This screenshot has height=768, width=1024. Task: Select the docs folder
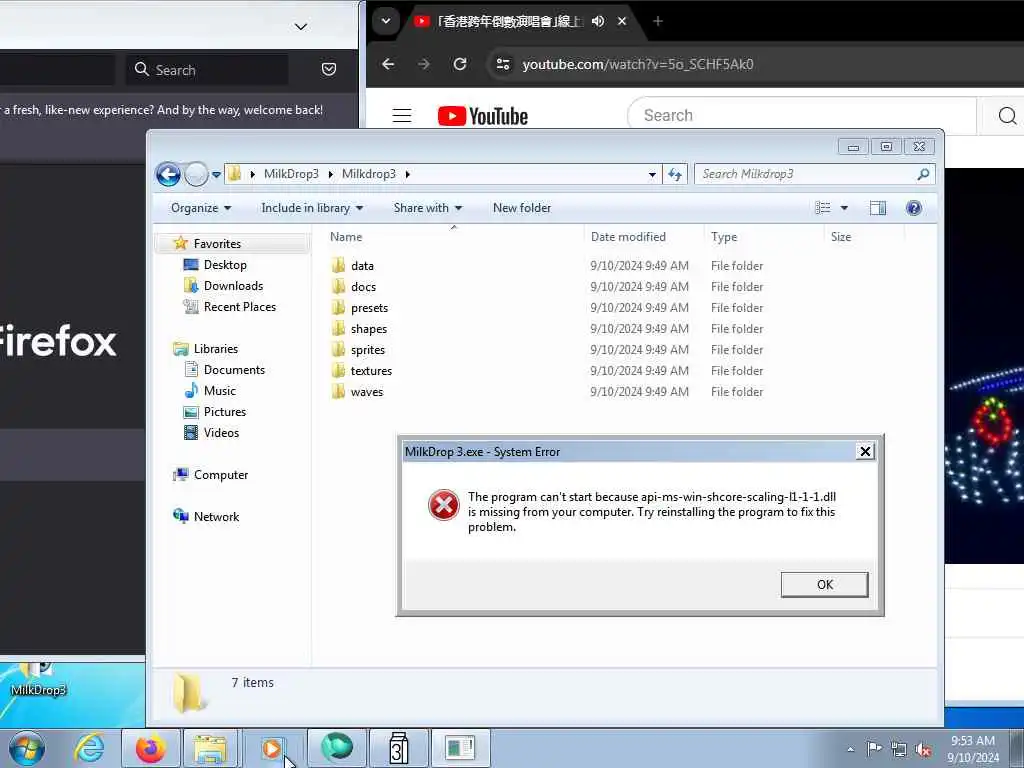363,287
